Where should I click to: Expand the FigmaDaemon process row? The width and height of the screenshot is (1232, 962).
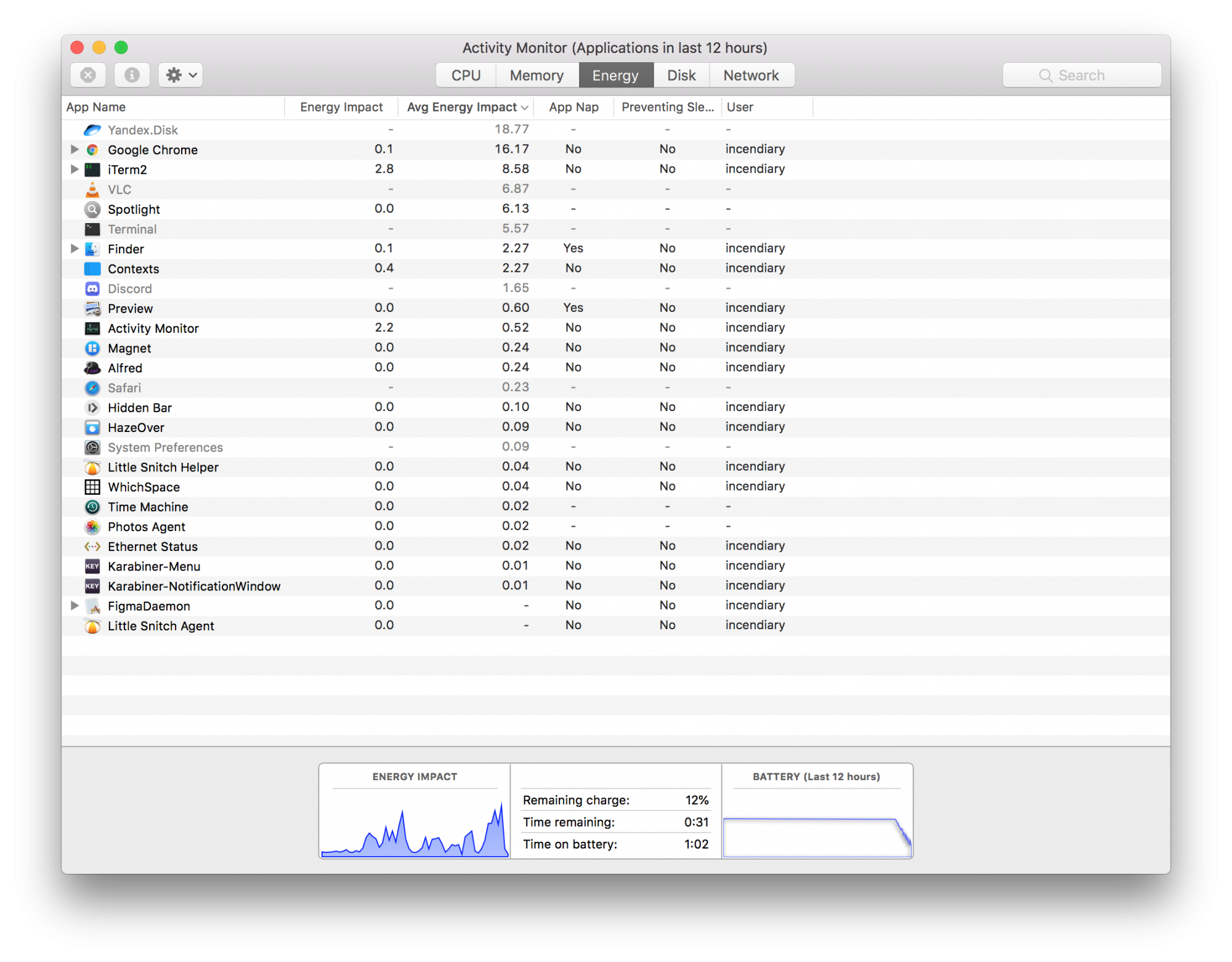75,605
